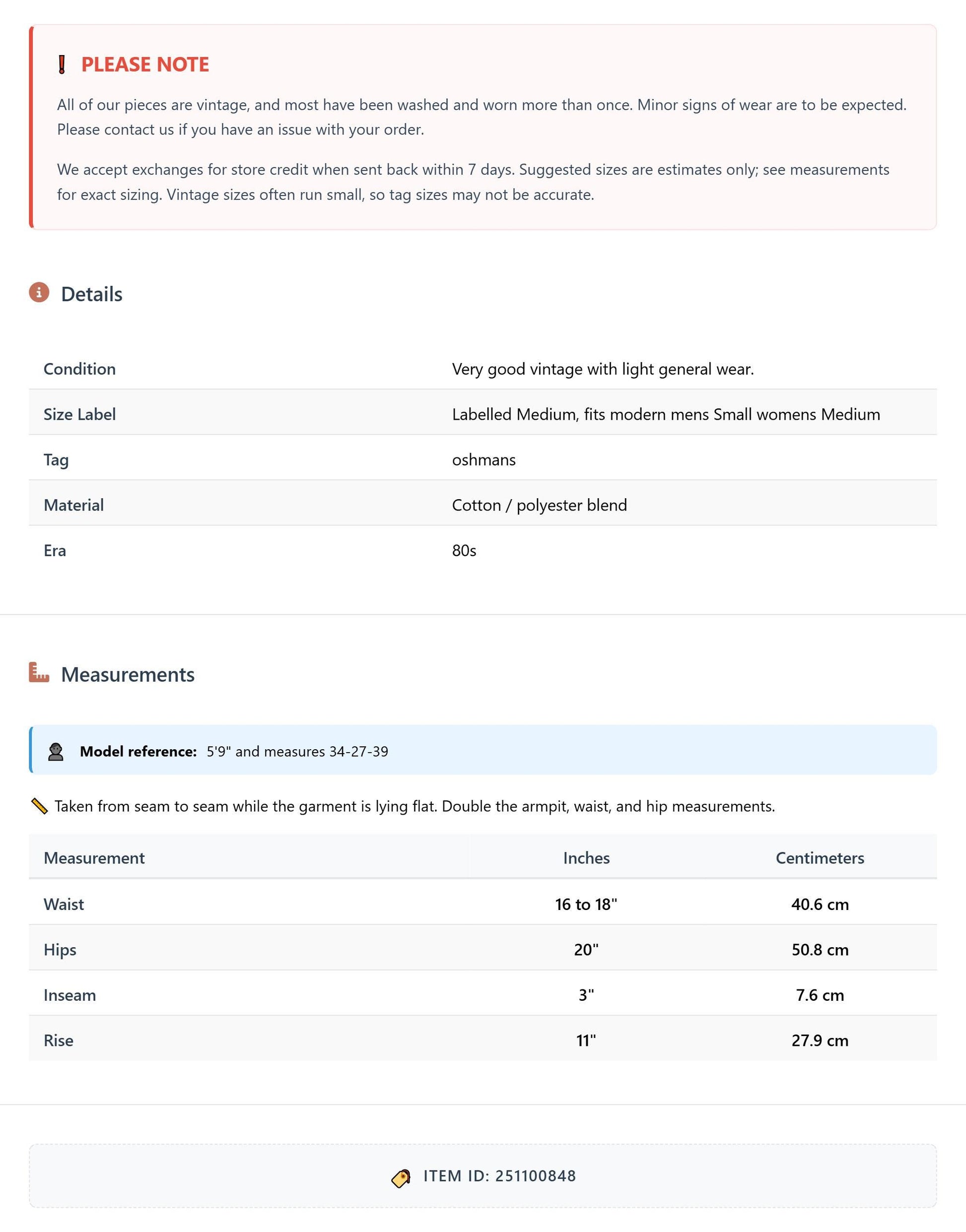Click the Centimeters column header
Screen dimensions: 966x1232
click(x=820, y=858)
